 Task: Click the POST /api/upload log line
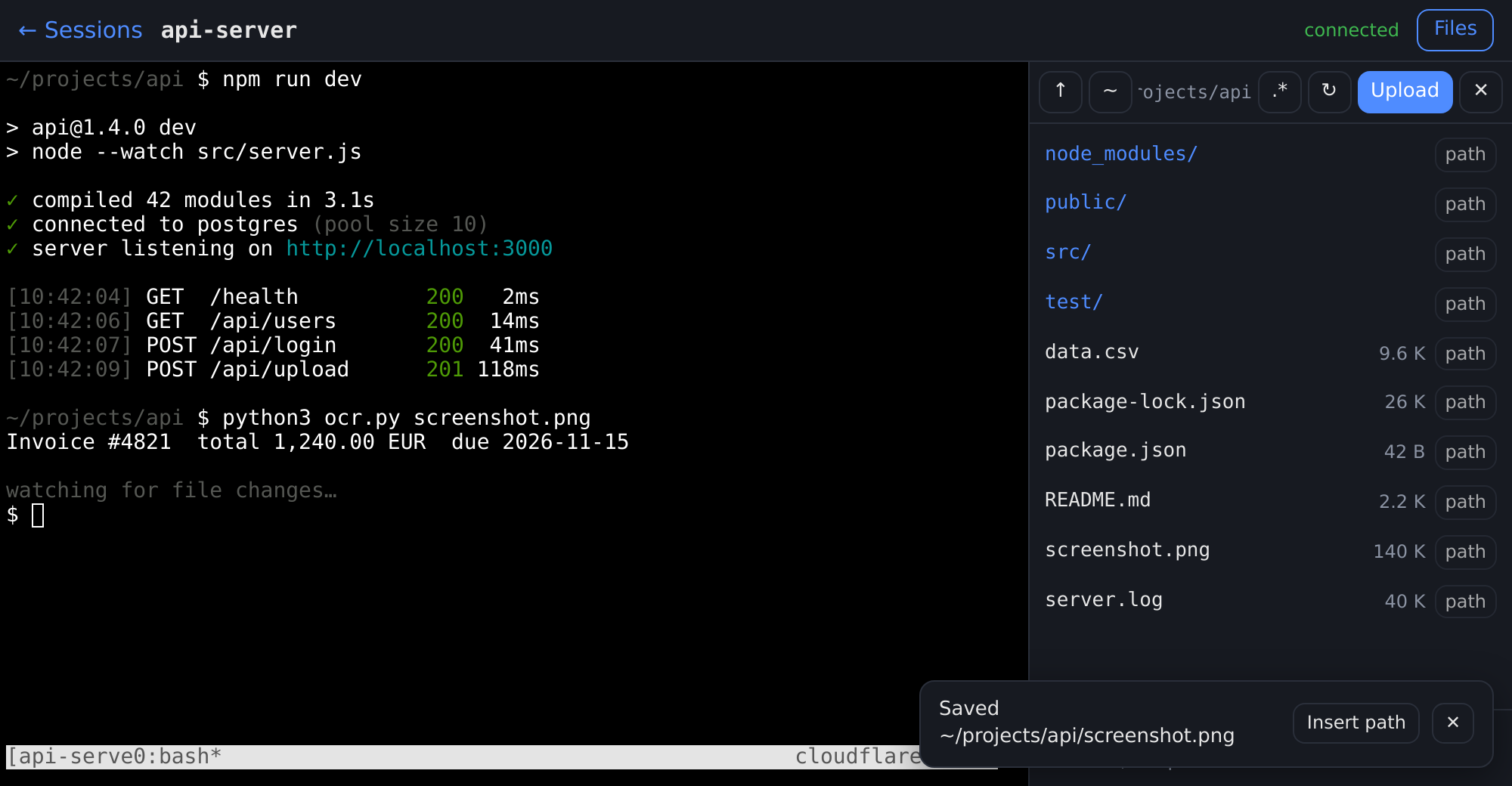click(x=273, y=370)
